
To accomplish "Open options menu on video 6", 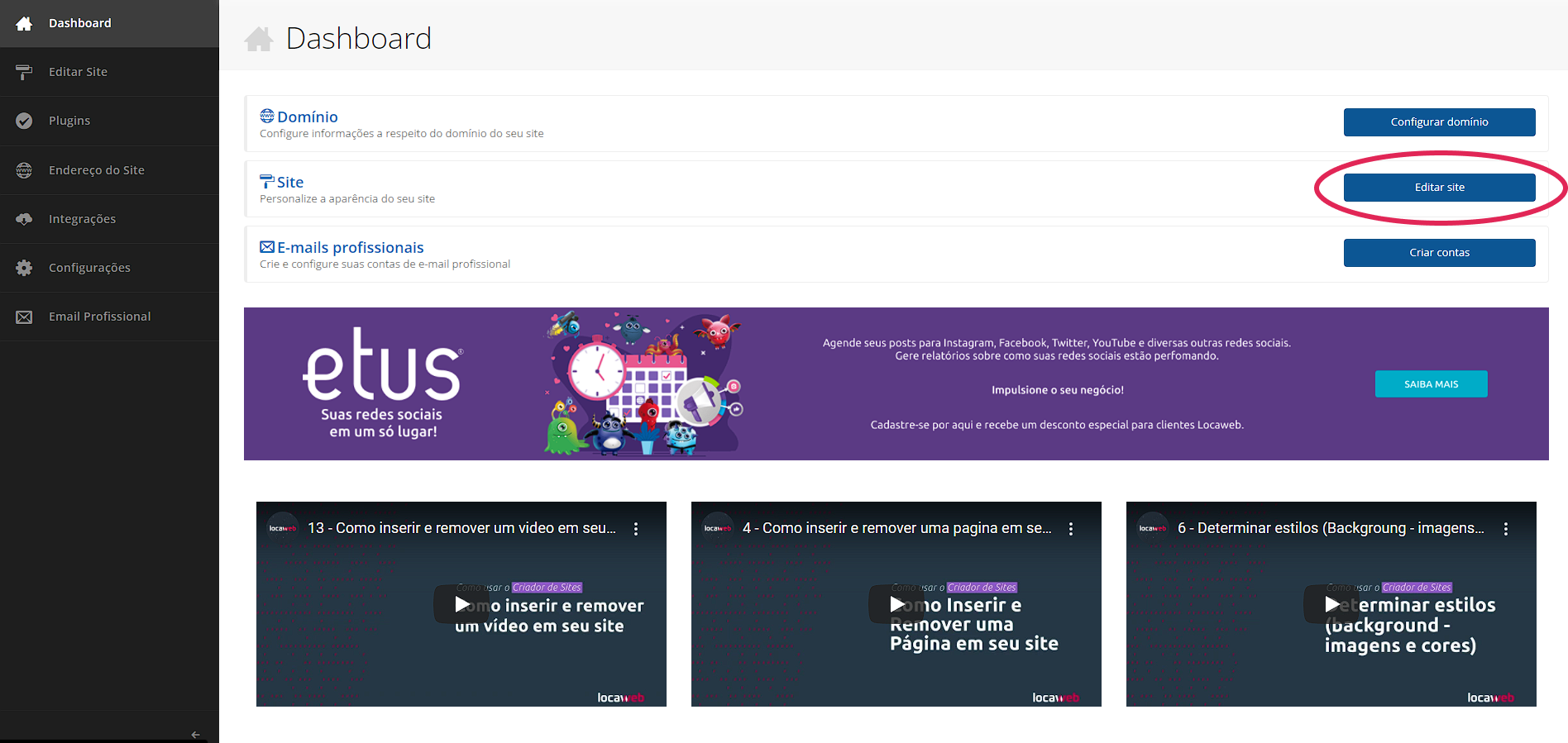I will pyautogui.click(x=1505, y=529).
